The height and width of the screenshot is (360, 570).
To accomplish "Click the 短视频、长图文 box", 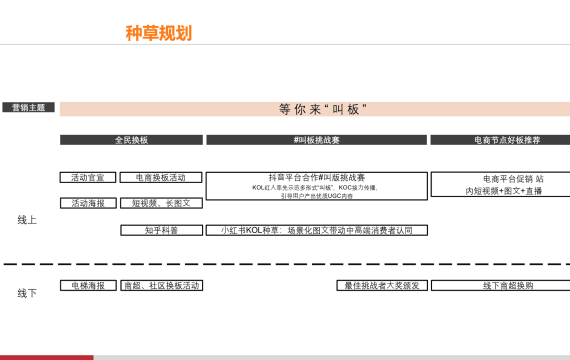I will coord(161,203).
